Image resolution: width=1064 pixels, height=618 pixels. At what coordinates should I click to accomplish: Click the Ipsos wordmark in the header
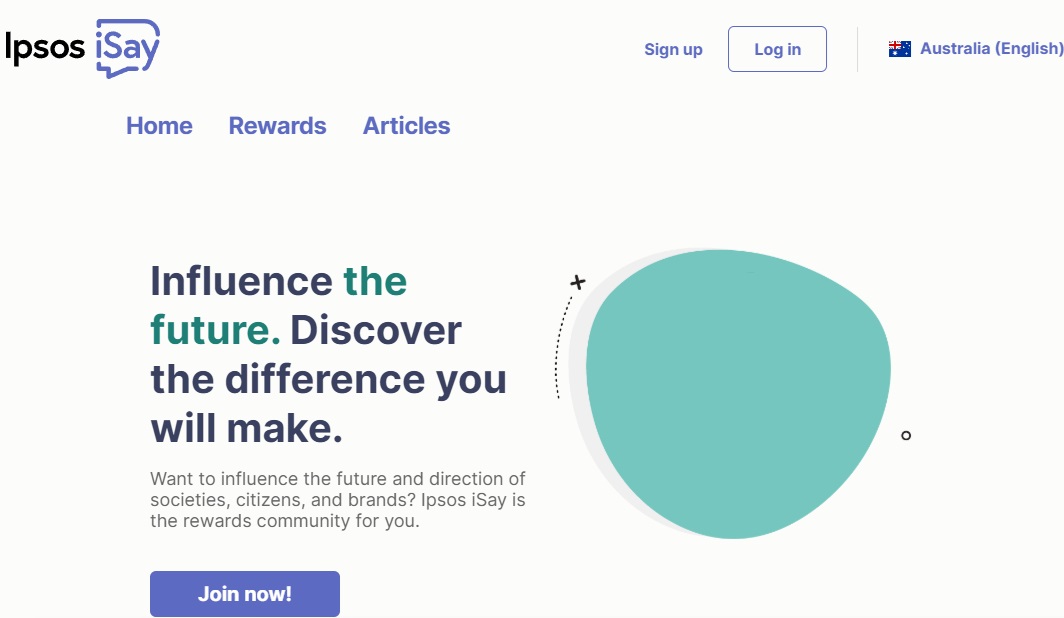pos(45,48)
